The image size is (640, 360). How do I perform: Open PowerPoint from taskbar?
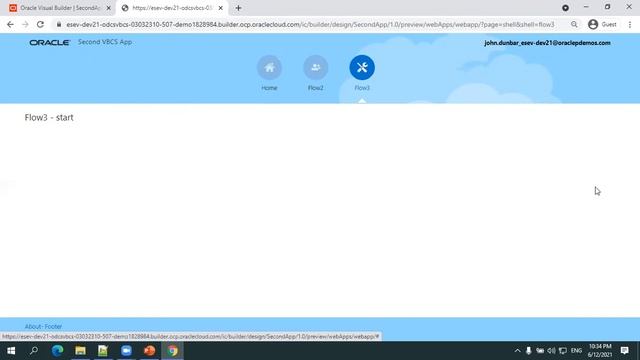pos(149,351)
